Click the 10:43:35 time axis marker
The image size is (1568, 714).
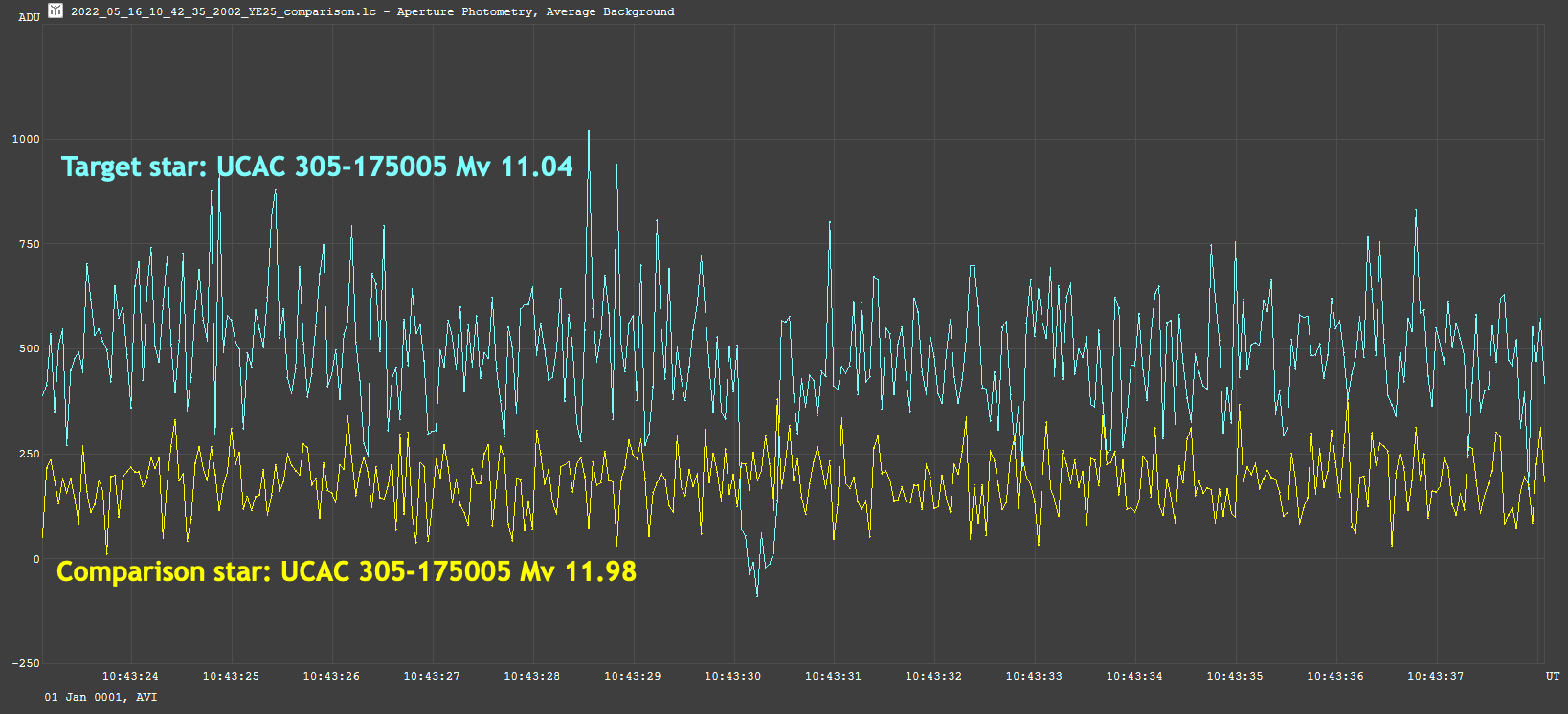[1235, 676]
